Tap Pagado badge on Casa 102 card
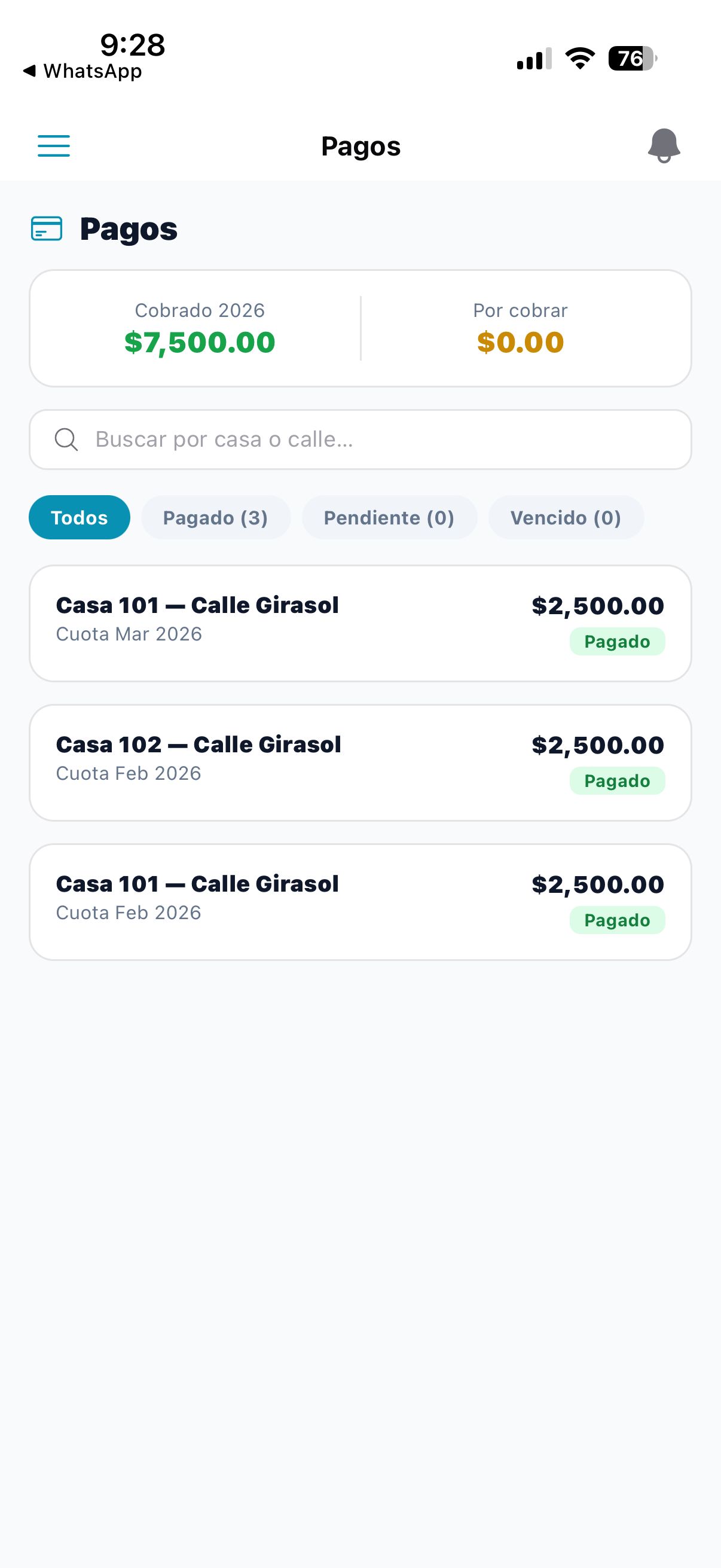 pyautogui.click(x=617, y=781)
